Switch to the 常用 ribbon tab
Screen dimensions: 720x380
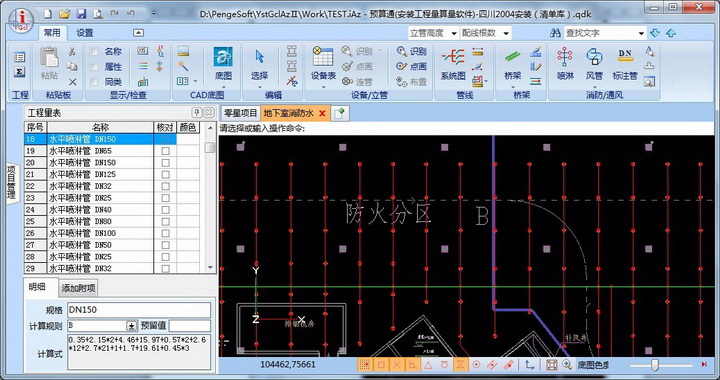point(52,33)
